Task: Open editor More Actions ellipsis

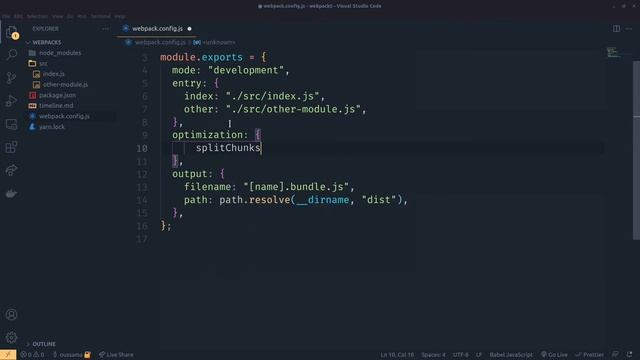Action: 629,29
